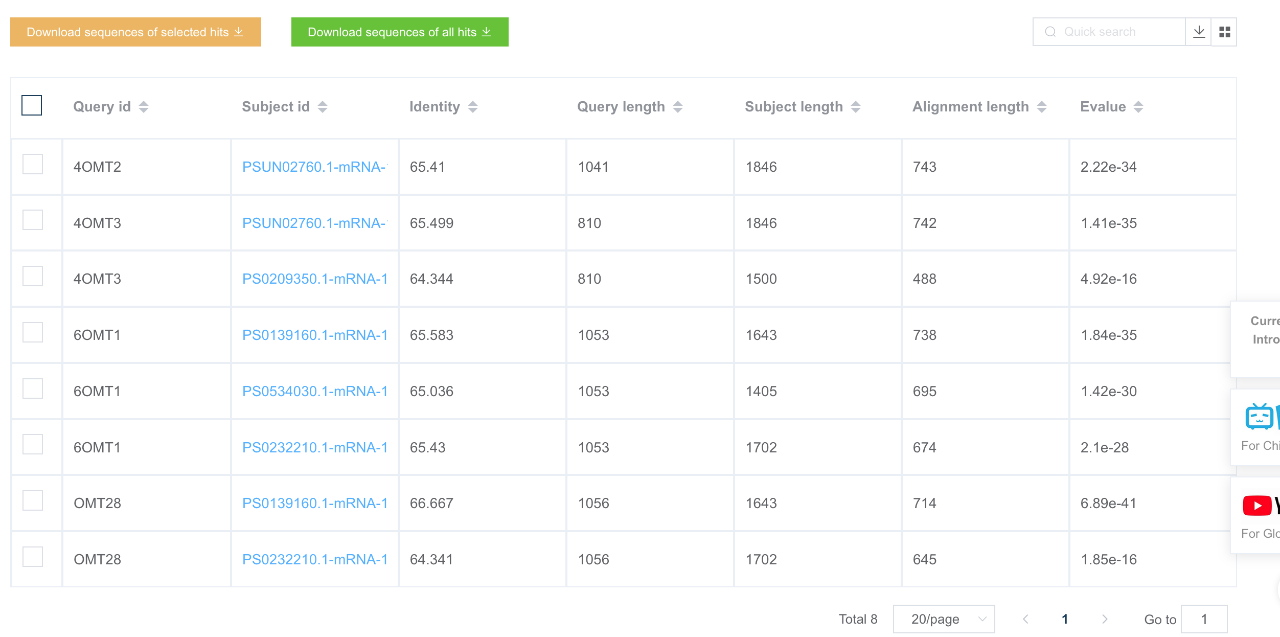
Task: Select page number 1 in pagination
Action: pyautogui.click(x=1065, y=619)
